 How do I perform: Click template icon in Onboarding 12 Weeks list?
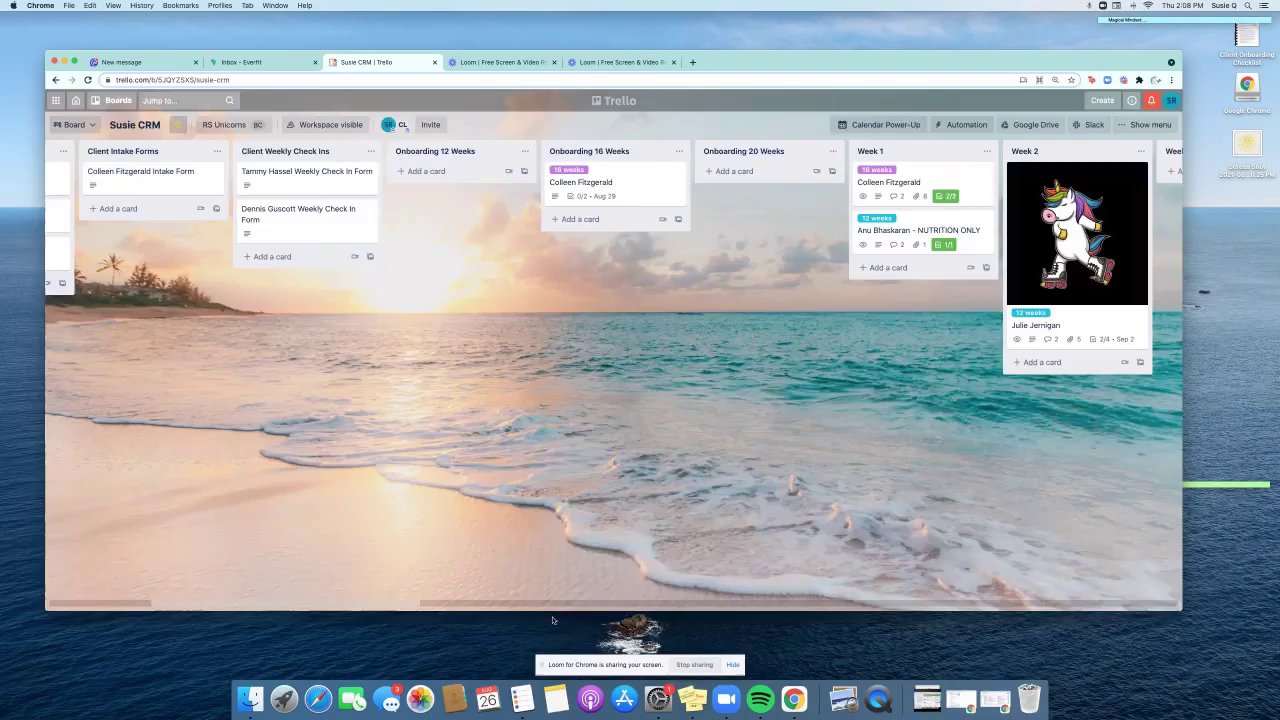pyautogui.click(x=524, y=171)
